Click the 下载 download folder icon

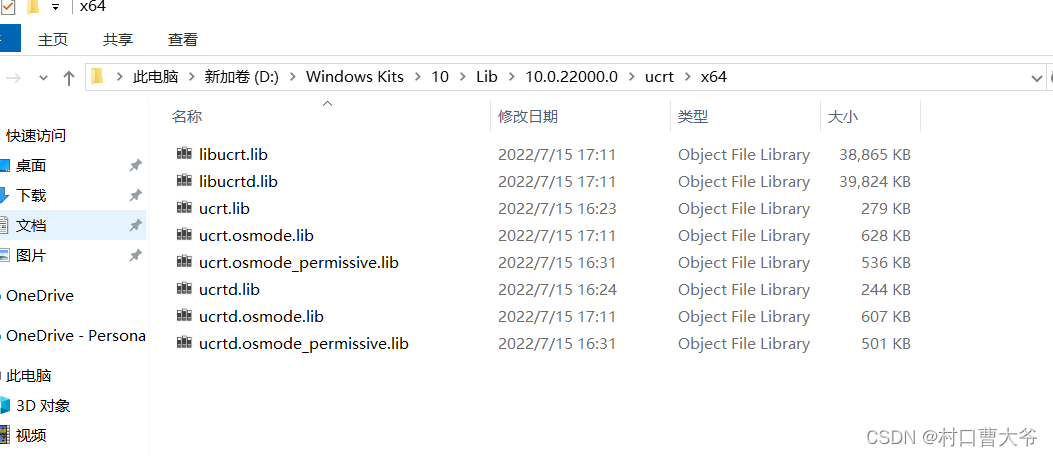pyautogui.click(x=4, y=195)
